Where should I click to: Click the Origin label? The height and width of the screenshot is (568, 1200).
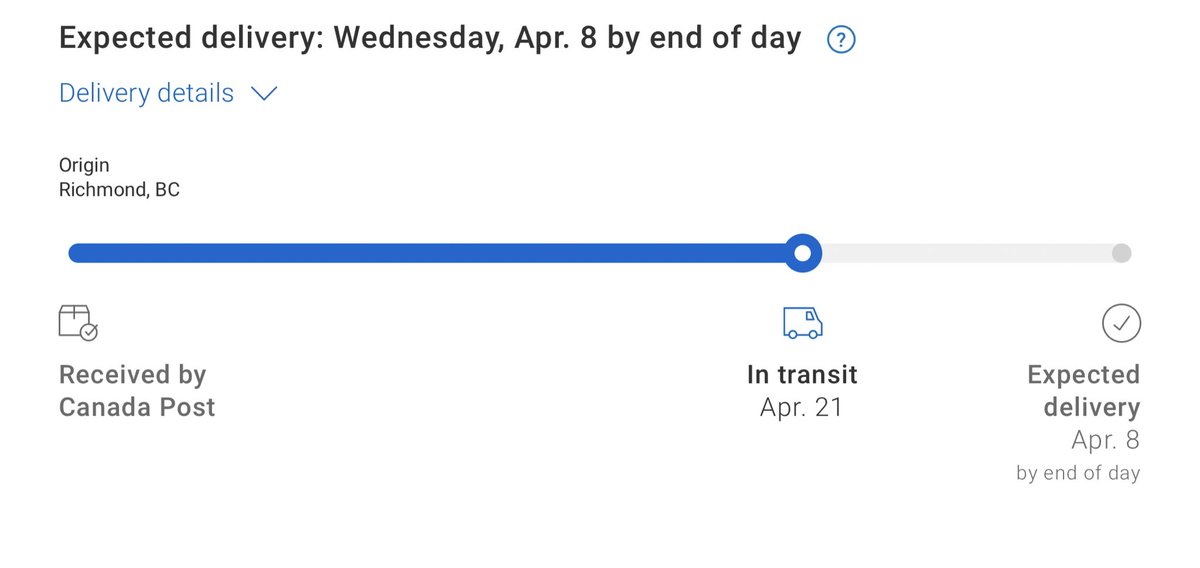tap(84, 166)
